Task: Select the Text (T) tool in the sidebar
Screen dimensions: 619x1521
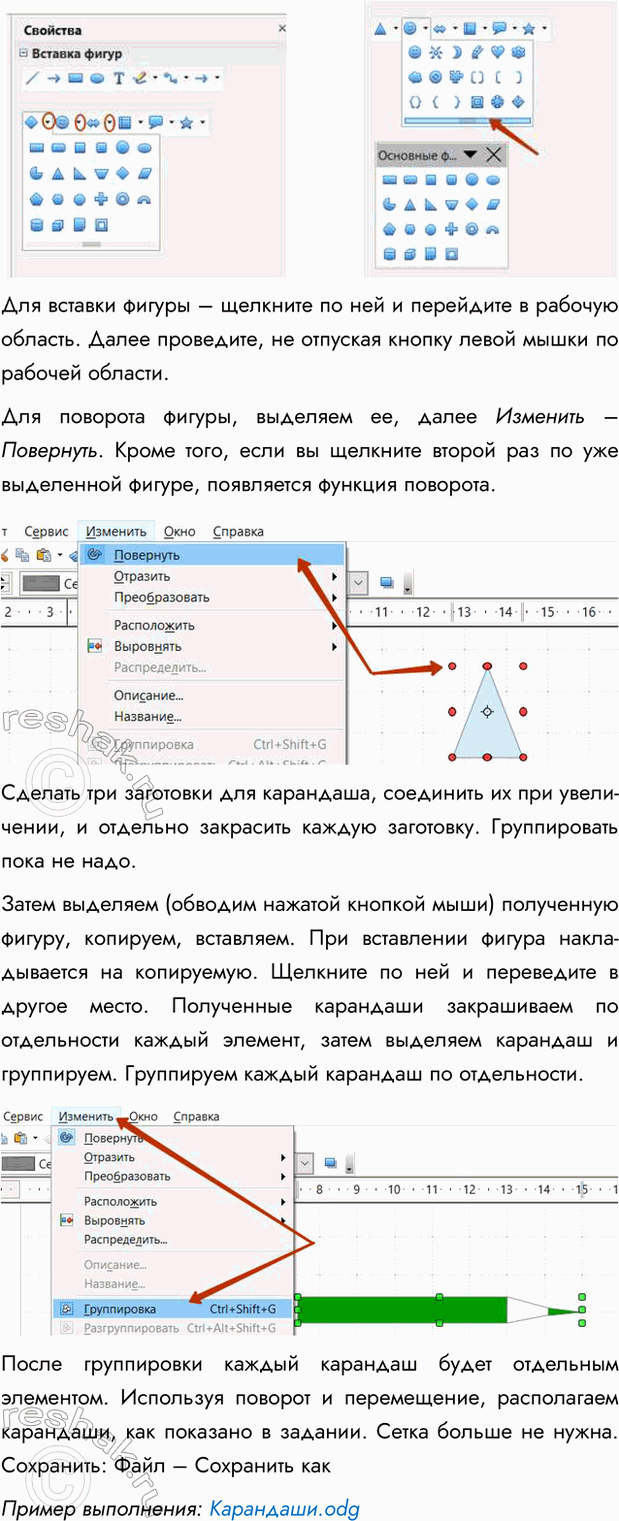Action: 118,78
